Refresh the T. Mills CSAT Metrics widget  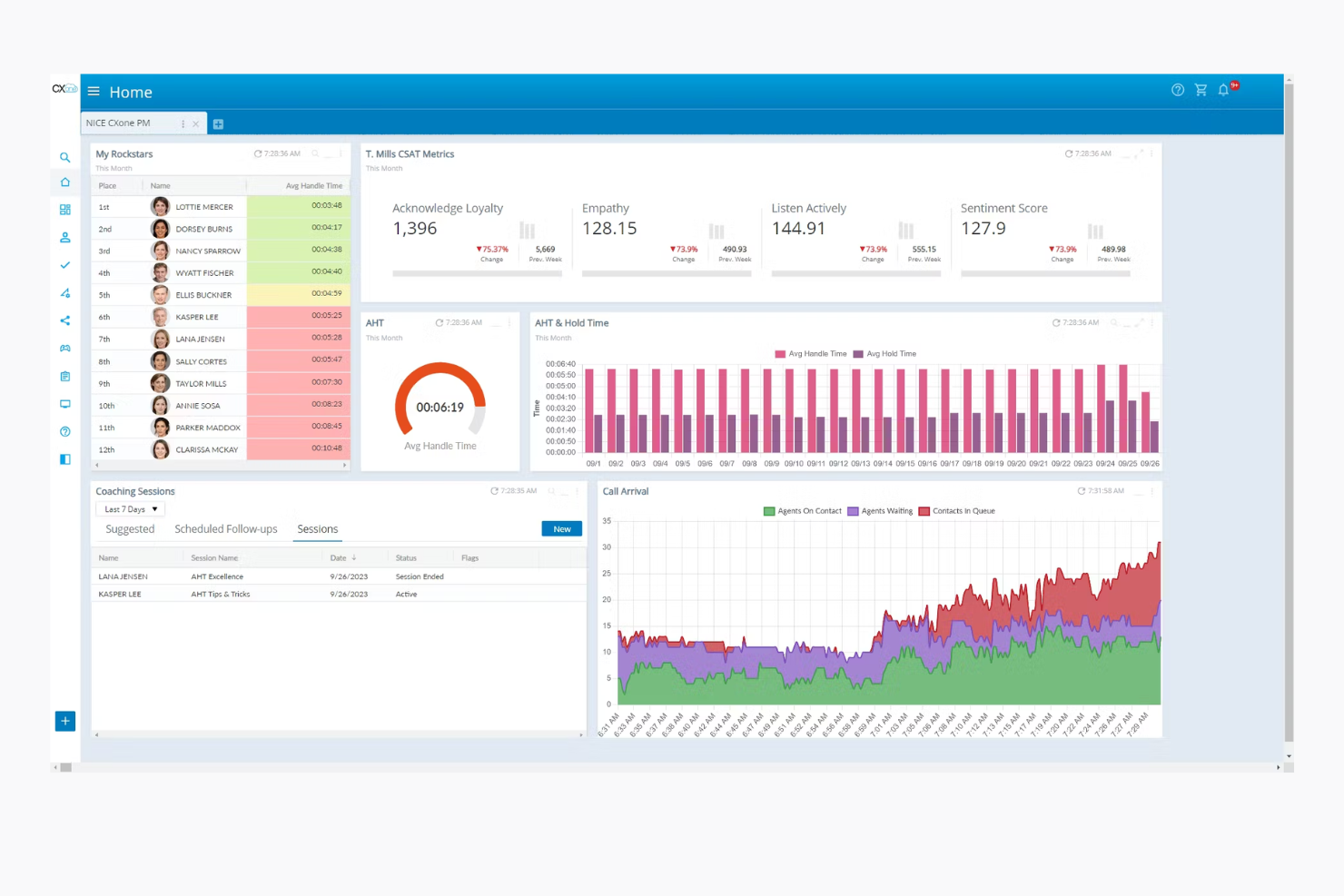[x=1069, y=154]
